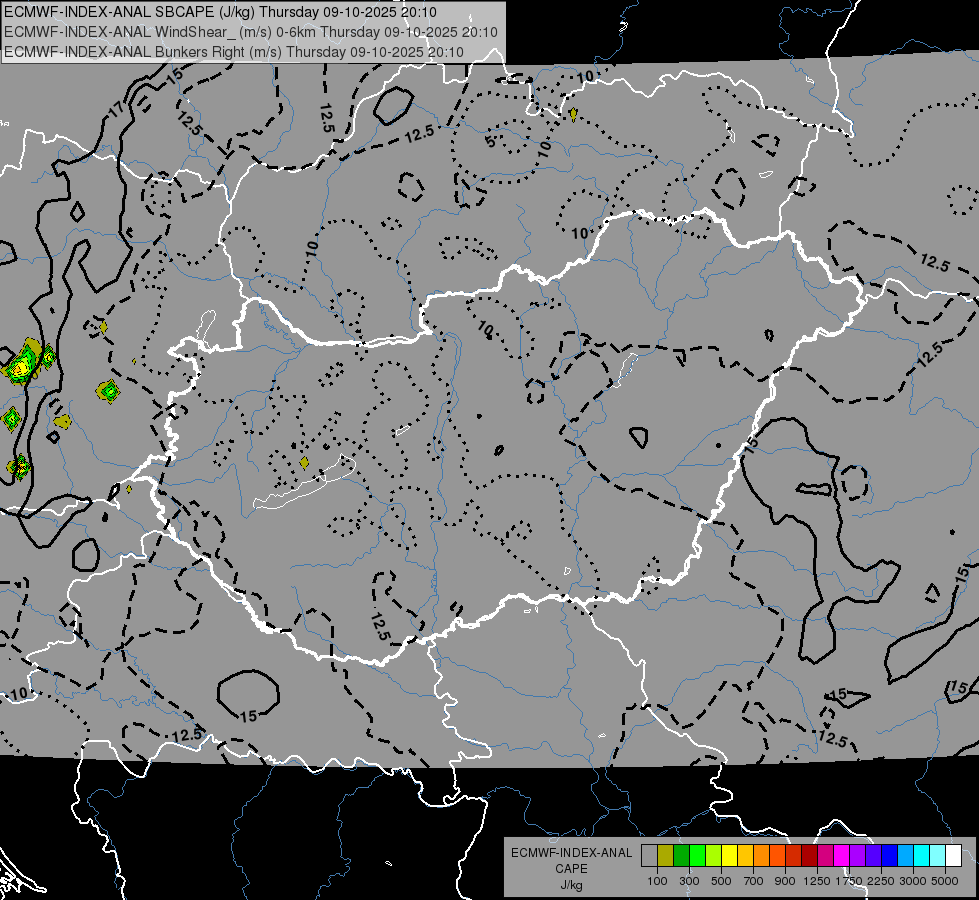
Task: Click the CAPE label in the legend box
Action: (x=571, y=869)
